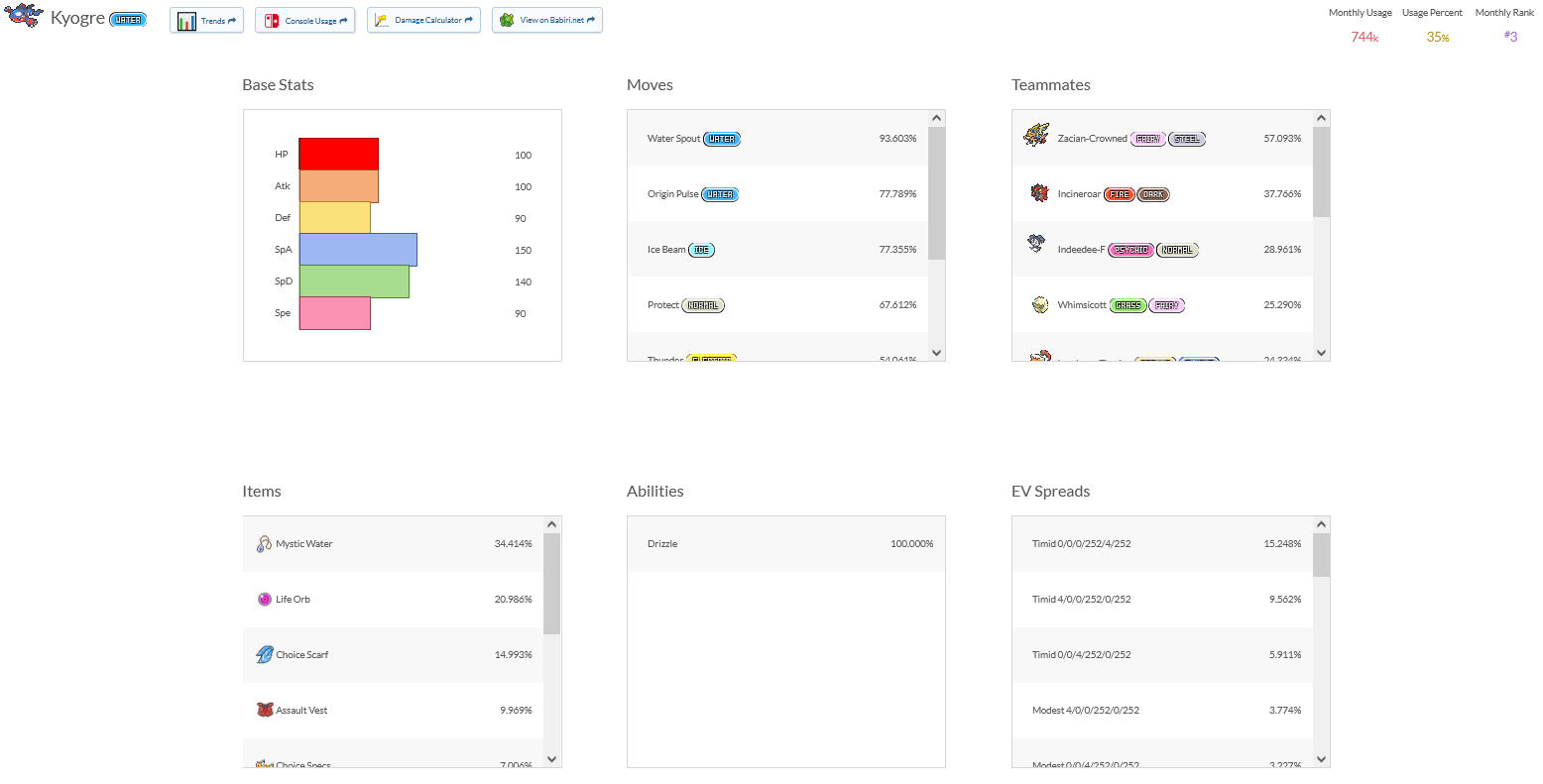Click the 744k Monthly Usage value

(x=1365, y=37)
